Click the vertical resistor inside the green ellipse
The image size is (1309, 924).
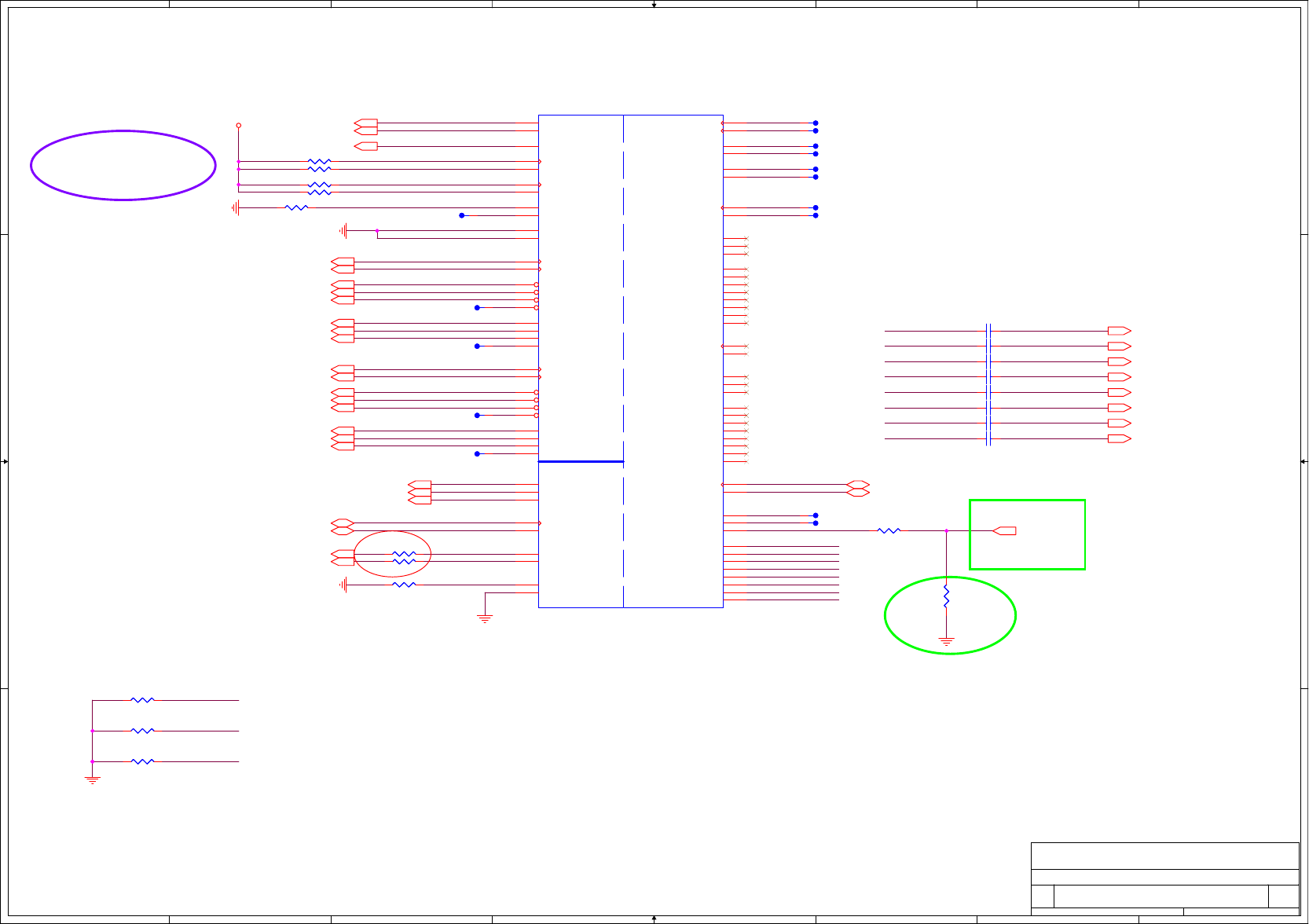coord(946,596)
